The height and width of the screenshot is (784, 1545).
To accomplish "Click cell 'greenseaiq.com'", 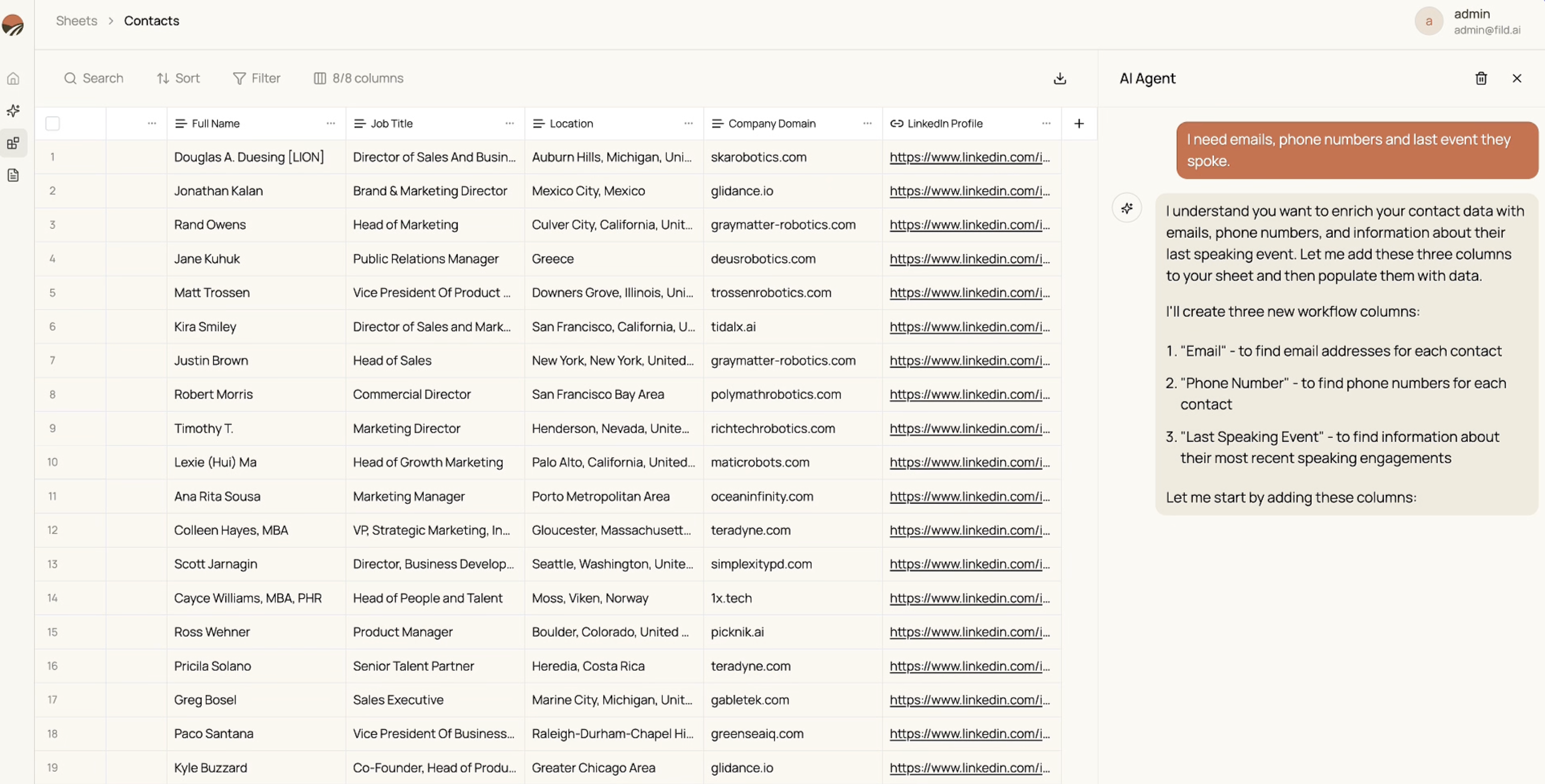I will tap(793, 734).
